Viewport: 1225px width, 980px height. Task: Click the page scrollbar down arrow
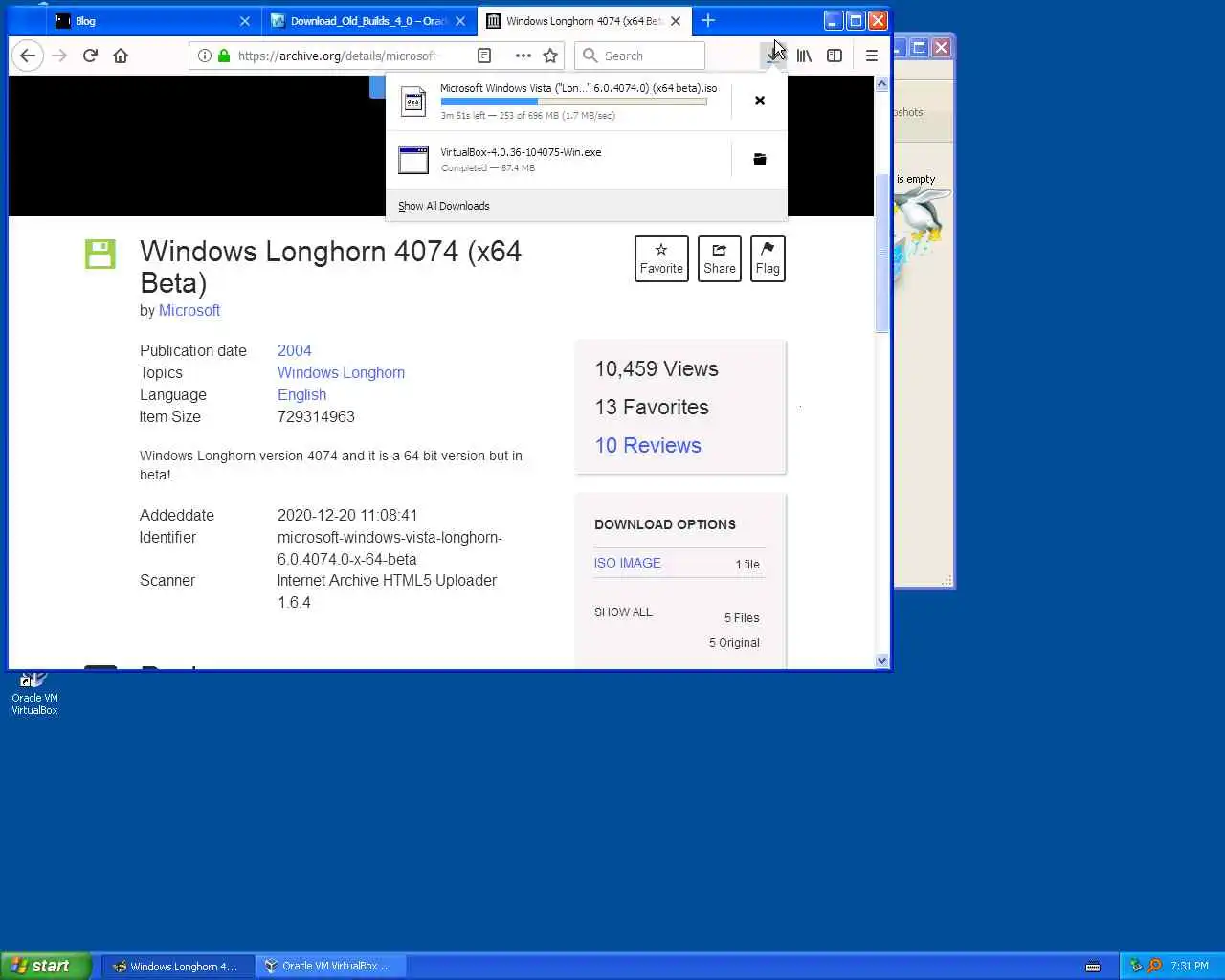(x=881, y=660)
